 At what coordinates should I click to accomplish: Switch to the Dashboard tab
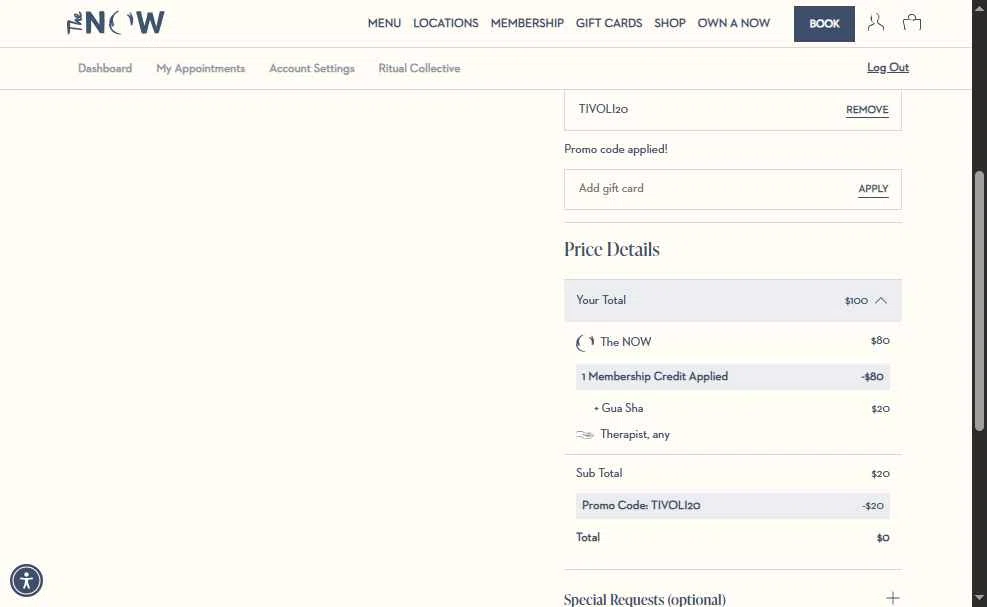105,68
